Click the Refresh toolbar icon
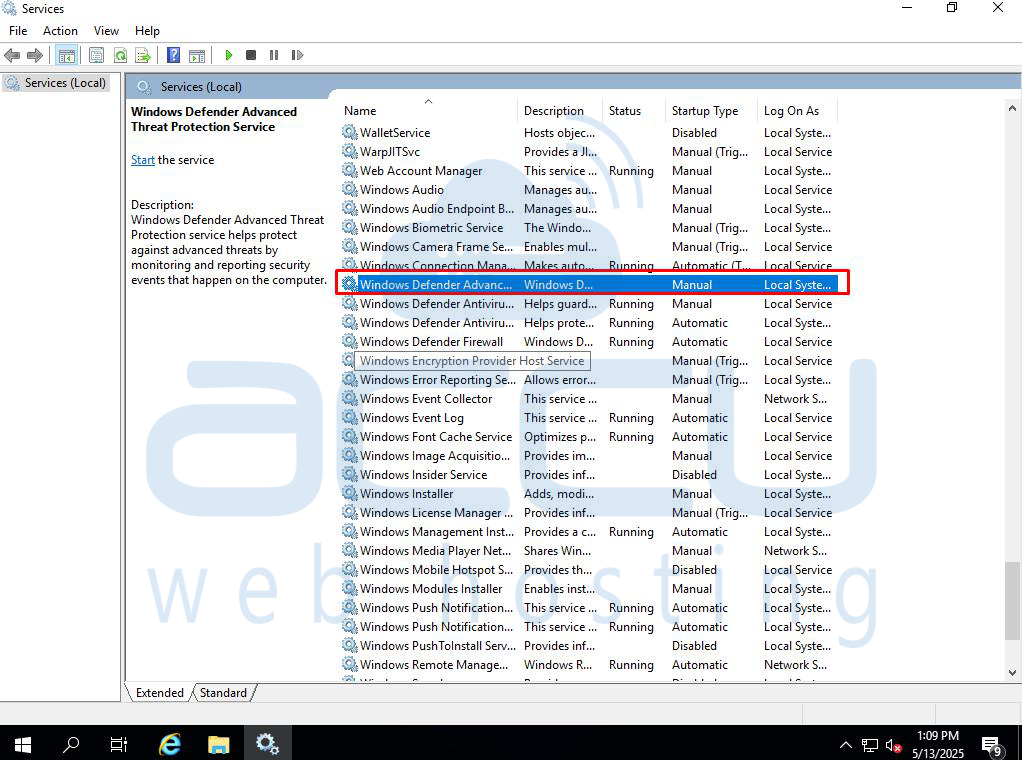Screen dimensions: 1022x760 coord(120,55)
